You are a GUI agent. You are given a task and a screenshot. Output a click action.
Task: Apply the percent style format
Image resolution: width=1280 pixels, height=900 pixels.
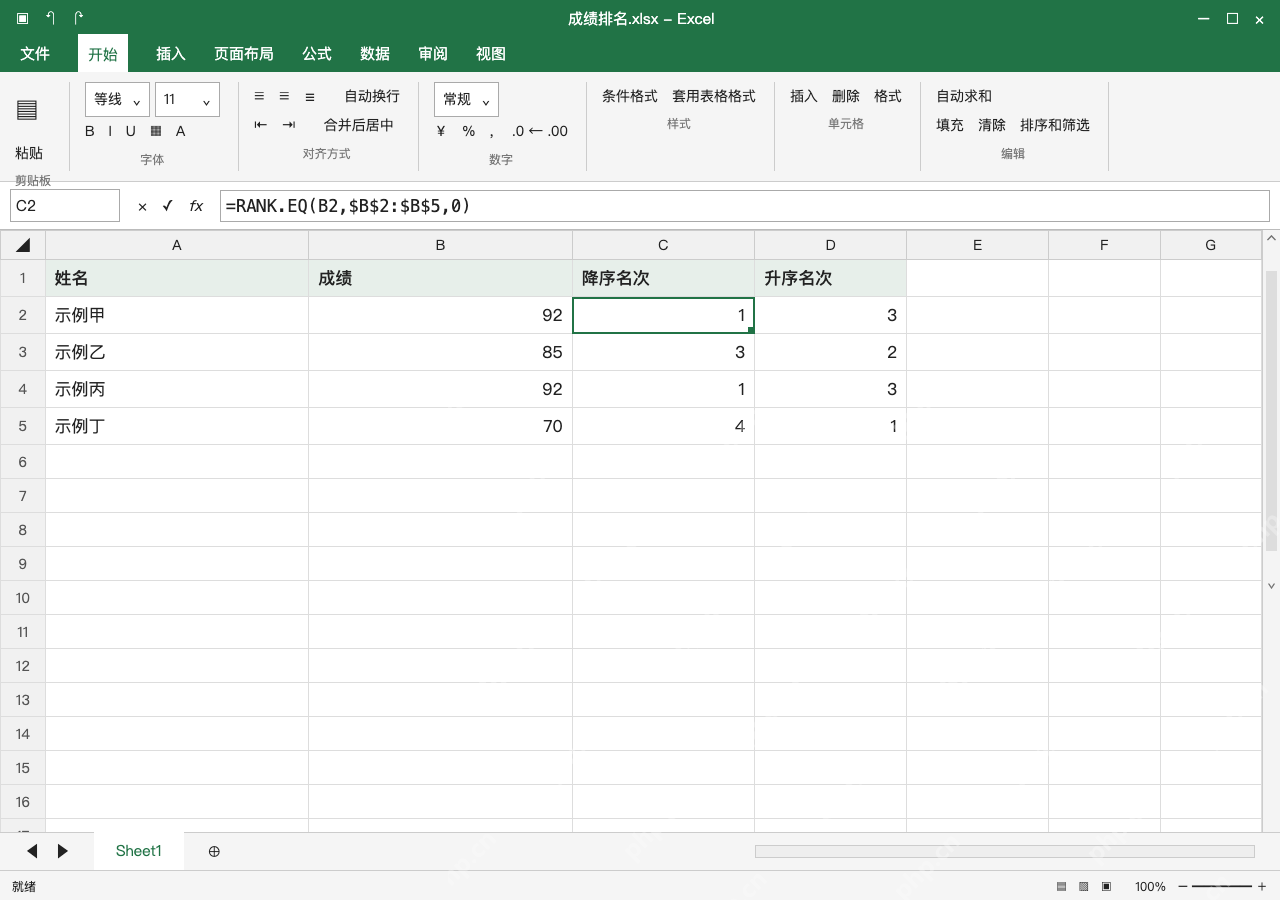coord(468,131)
